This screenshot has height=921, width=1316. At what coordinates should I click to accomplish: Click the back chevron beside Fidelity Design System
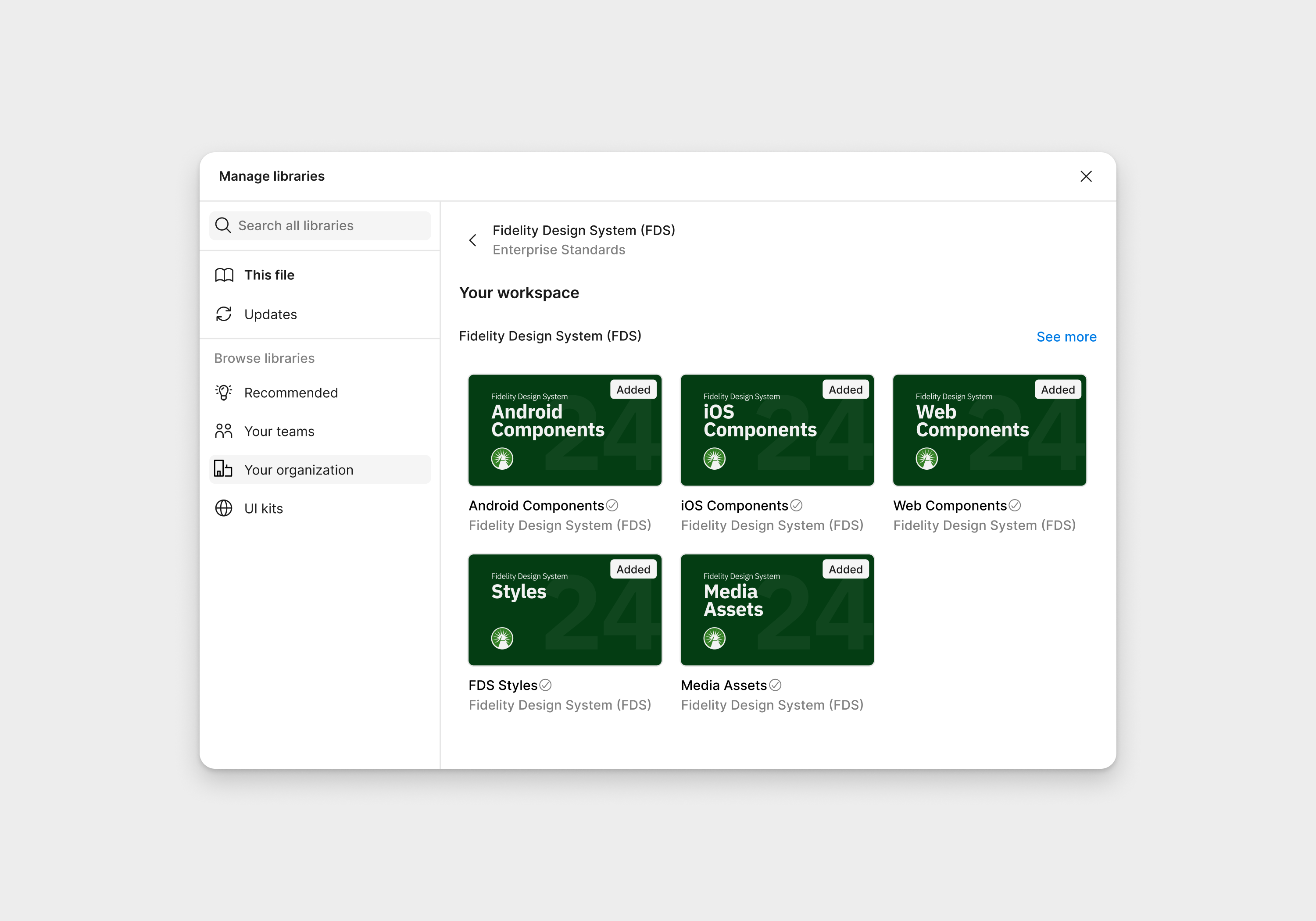[x=473, y=240]
